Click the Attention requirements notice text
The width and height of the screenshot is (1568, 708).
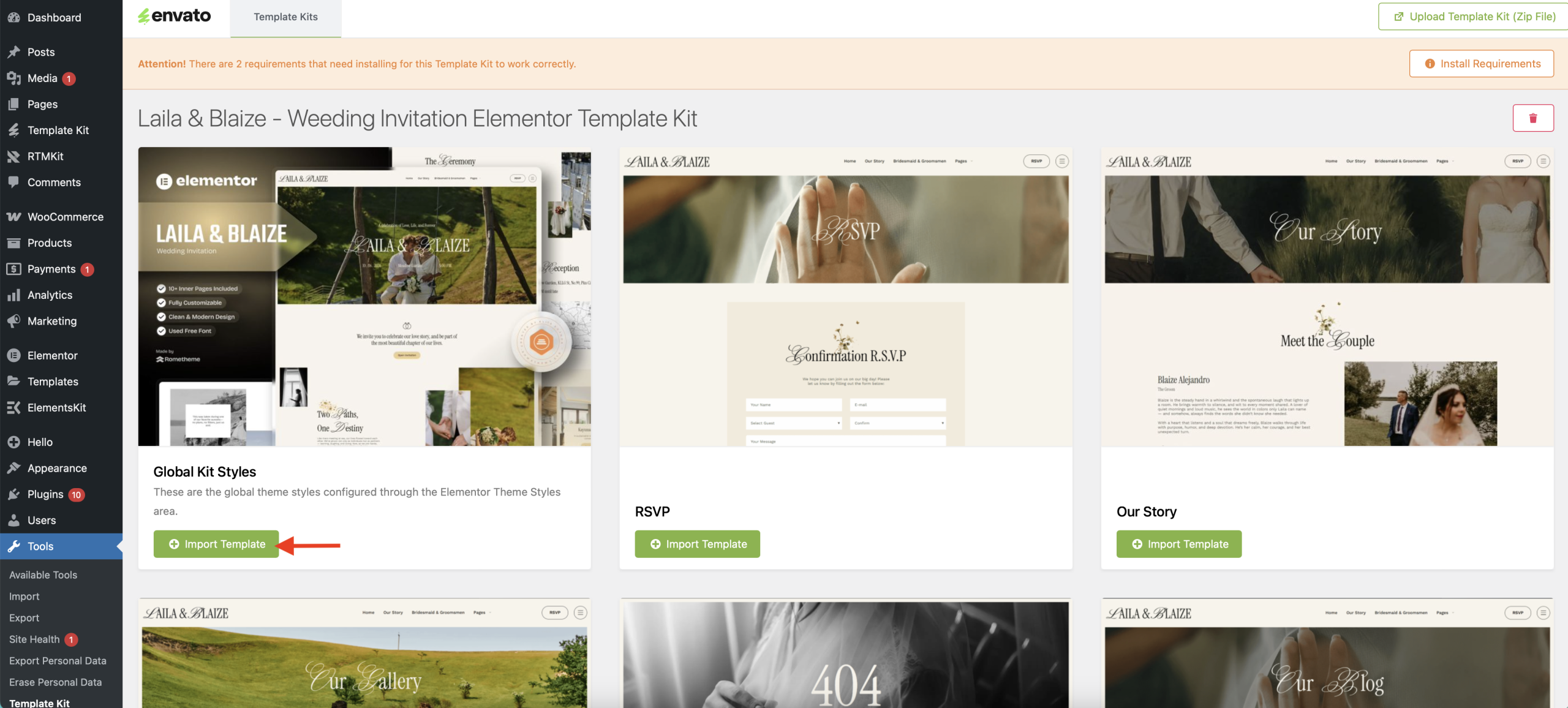[356, 64]
